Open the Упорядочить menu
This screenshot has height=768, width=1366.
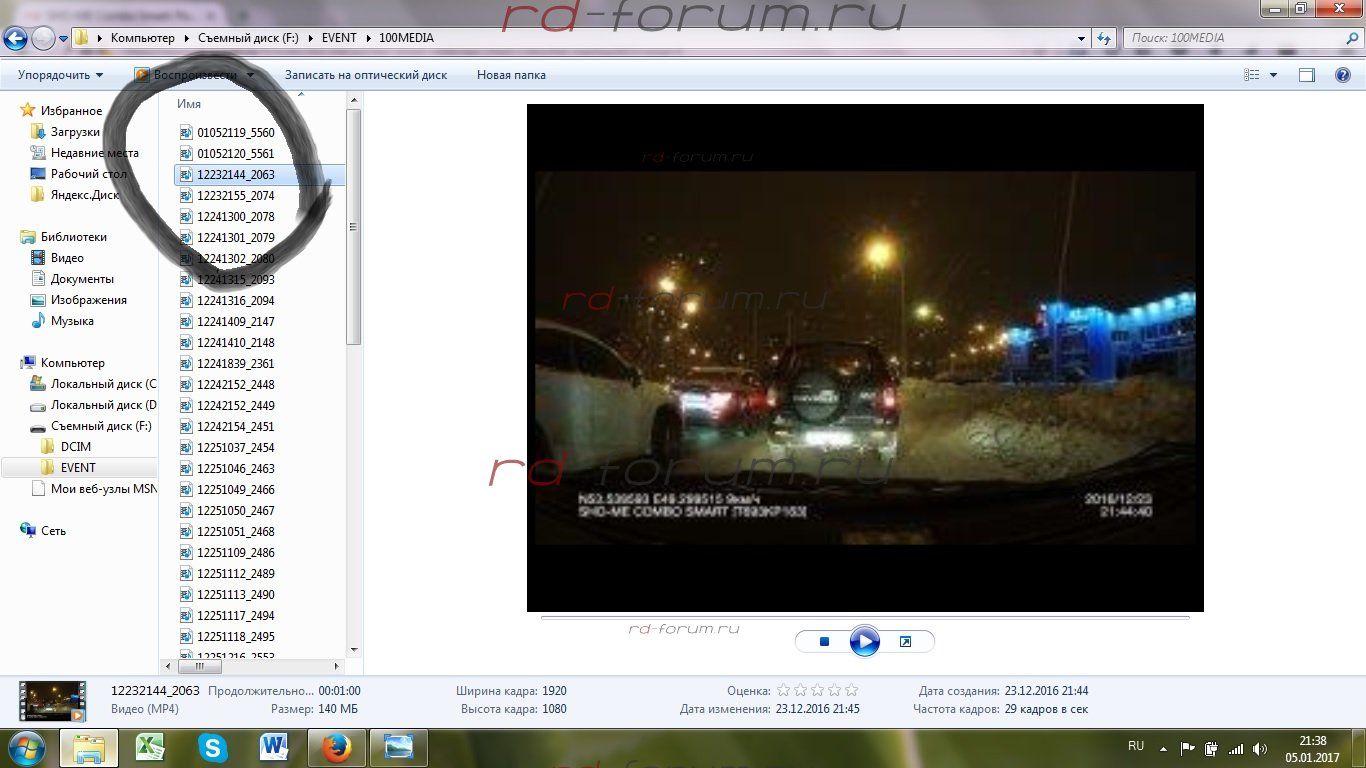[60, 75]
